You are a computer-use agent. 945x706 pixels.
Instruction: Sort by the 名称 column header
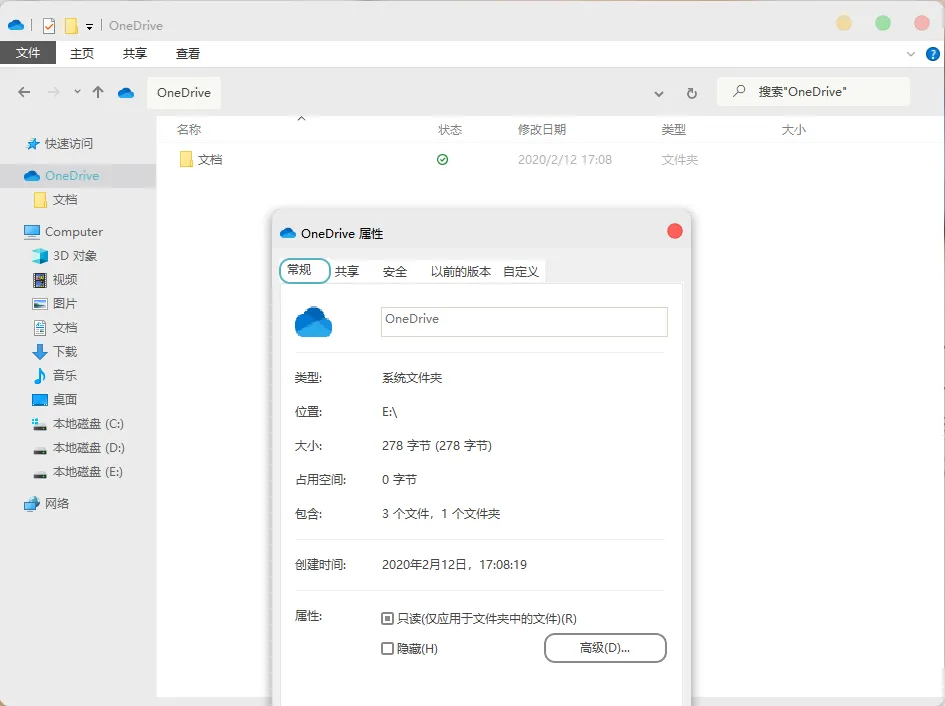189,129
